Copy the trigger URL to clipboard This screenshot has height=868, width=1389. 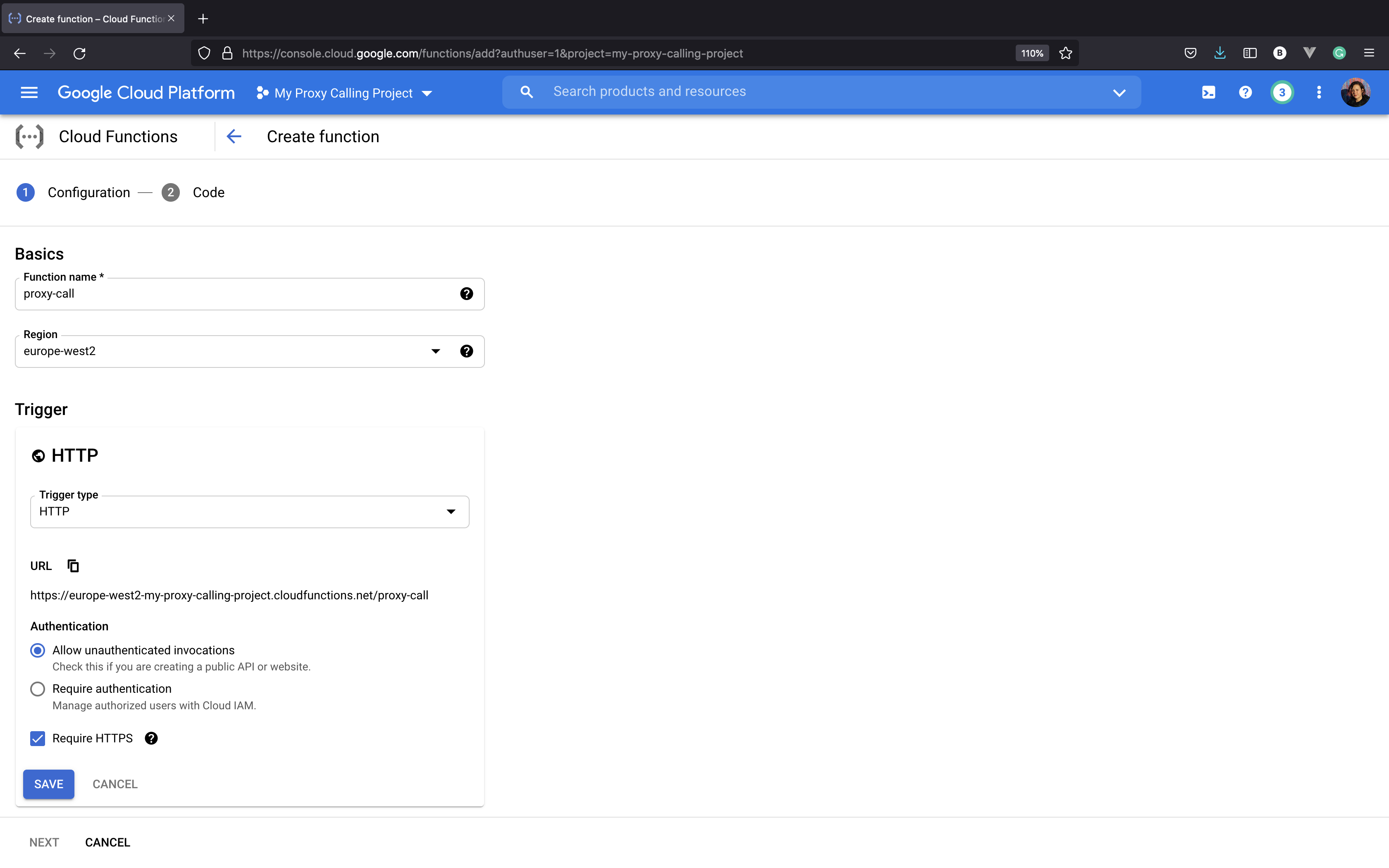pos(73,565)
